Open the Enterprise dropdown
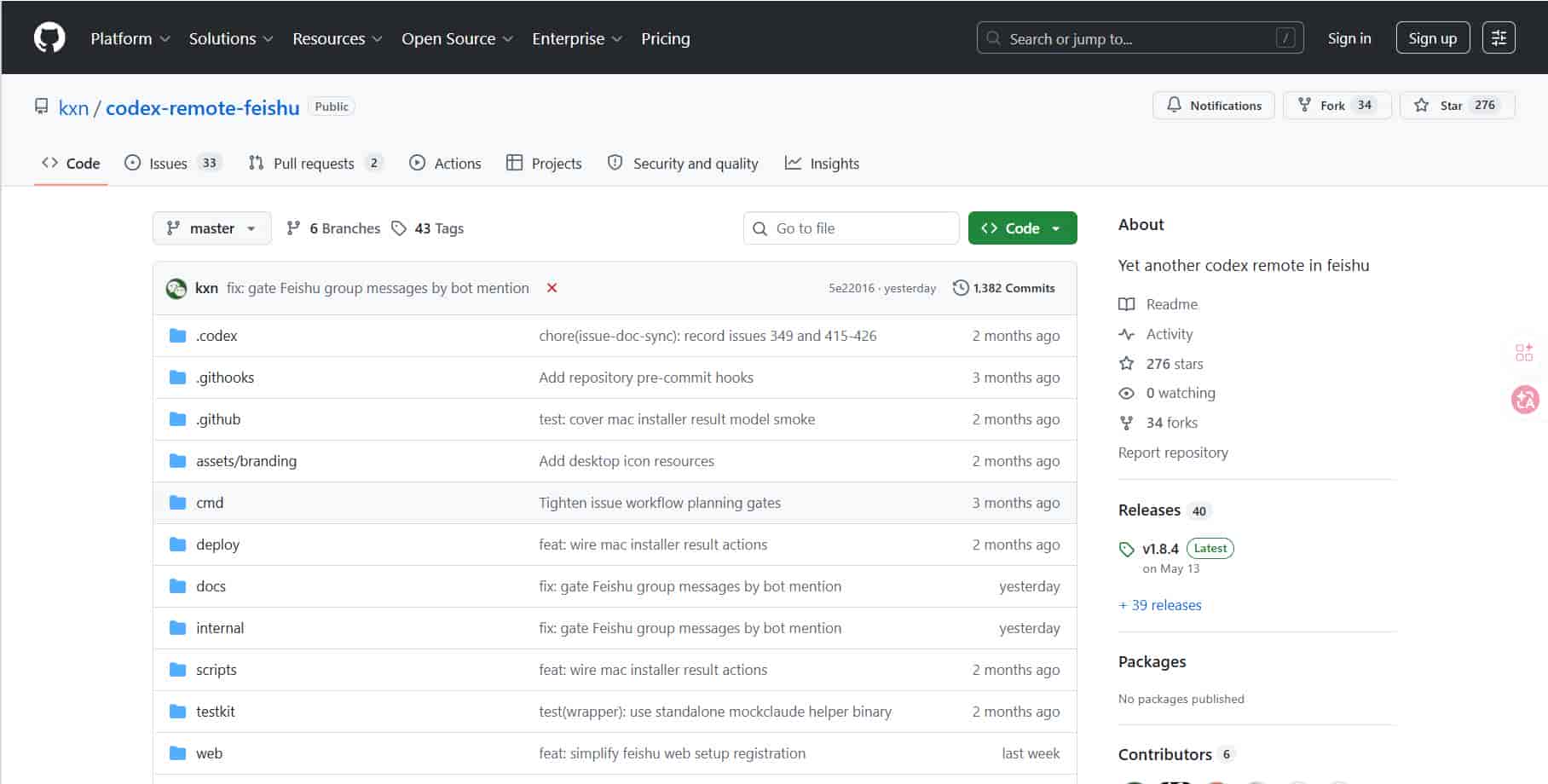1548x784 pixels. (x=577, y=38)
